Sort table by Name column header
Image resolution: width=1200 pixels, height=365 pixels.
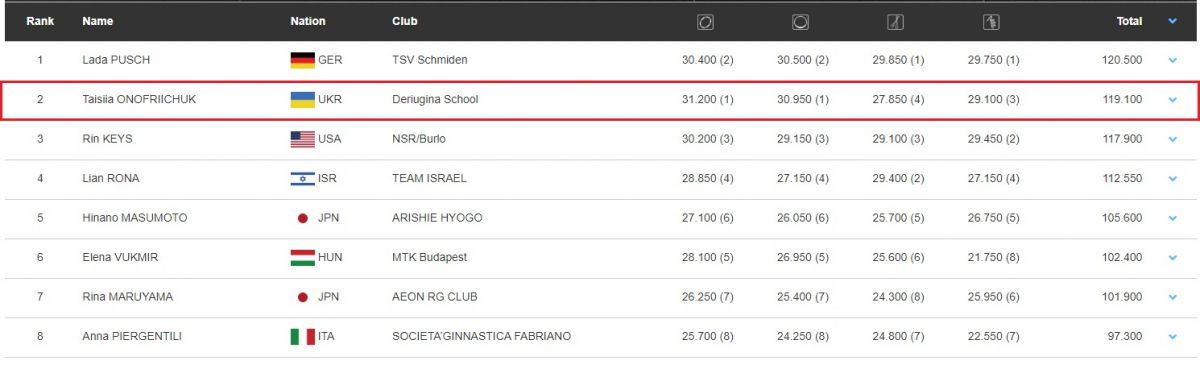[97, 20]
